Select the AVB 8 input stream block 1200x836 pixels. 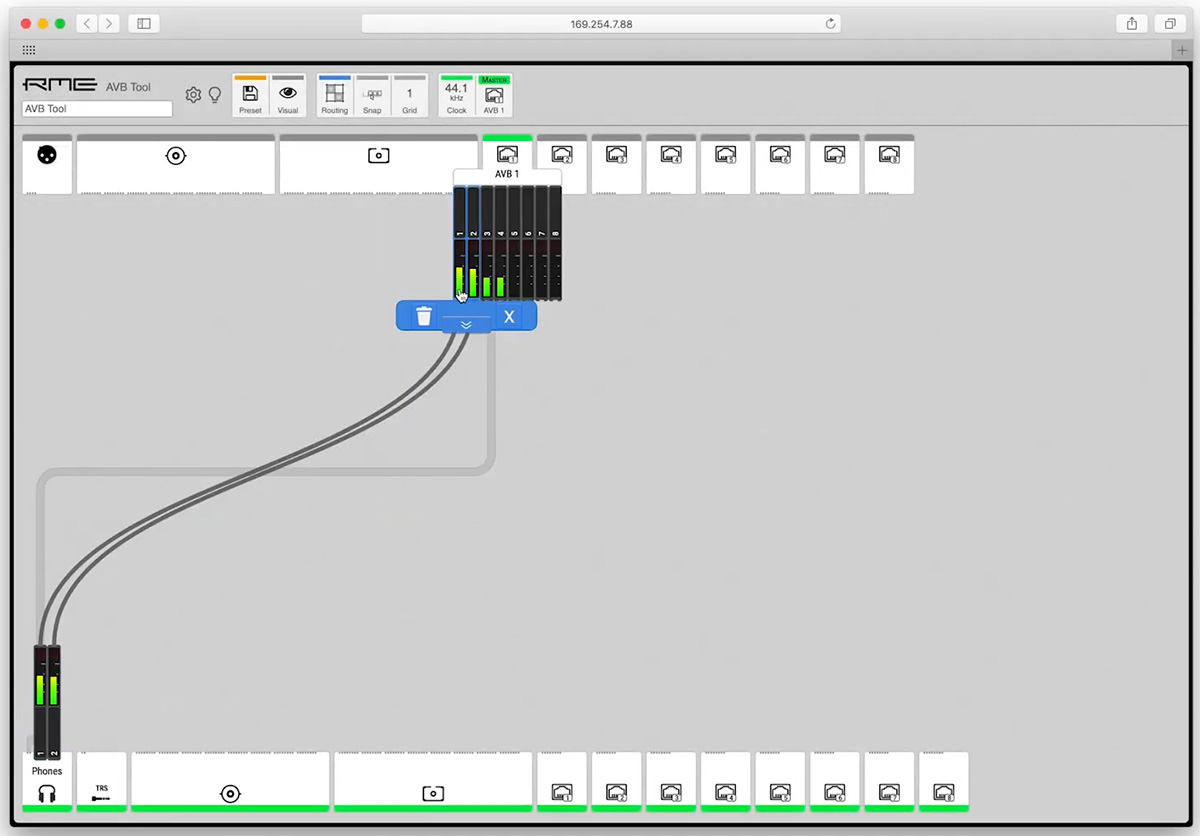click(x=889, y=164)
